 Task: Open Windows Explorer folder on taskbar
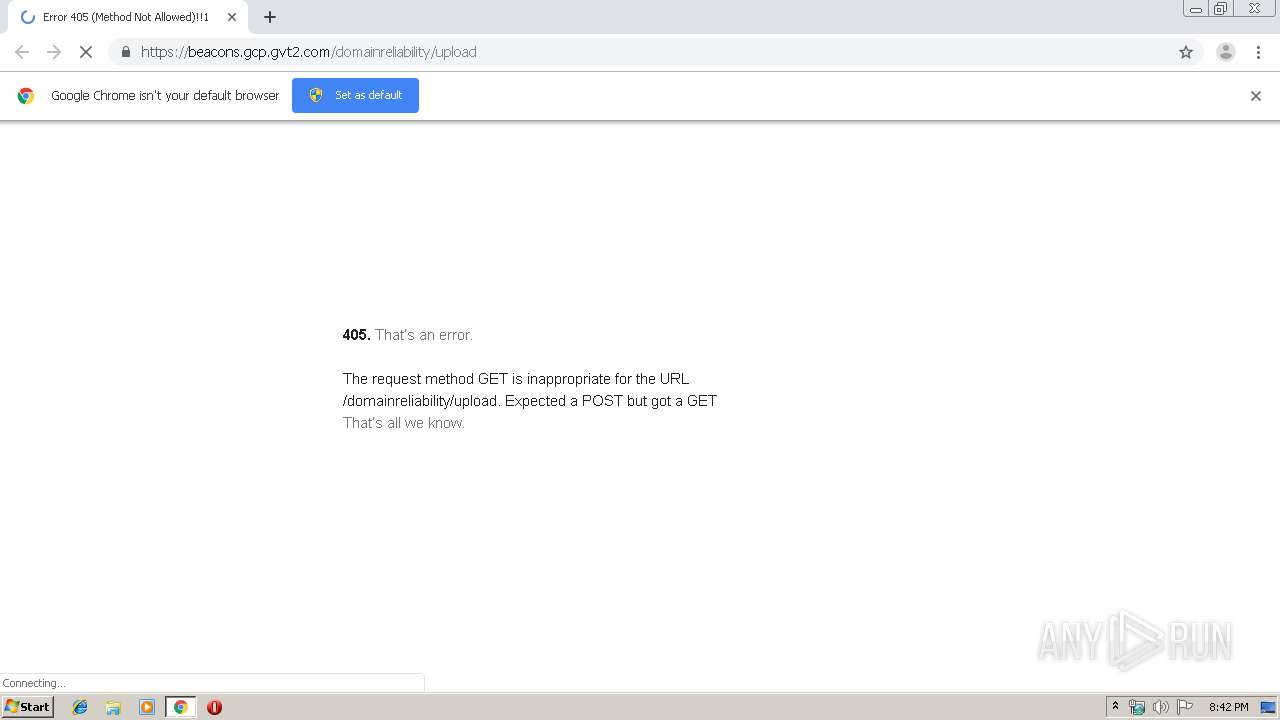click(113, 707)
